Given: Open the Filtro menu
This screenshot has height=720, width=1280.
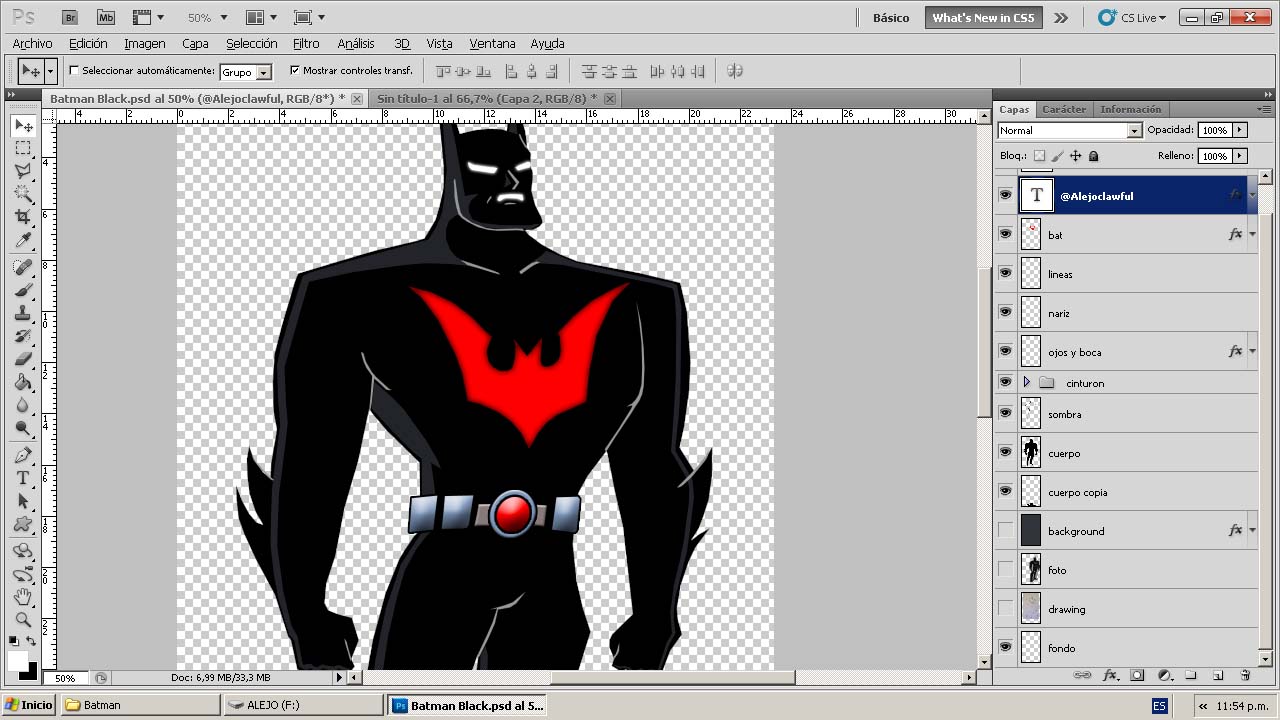Looking at the screenshot, I should pyautogui.click(x=306, y=44).
